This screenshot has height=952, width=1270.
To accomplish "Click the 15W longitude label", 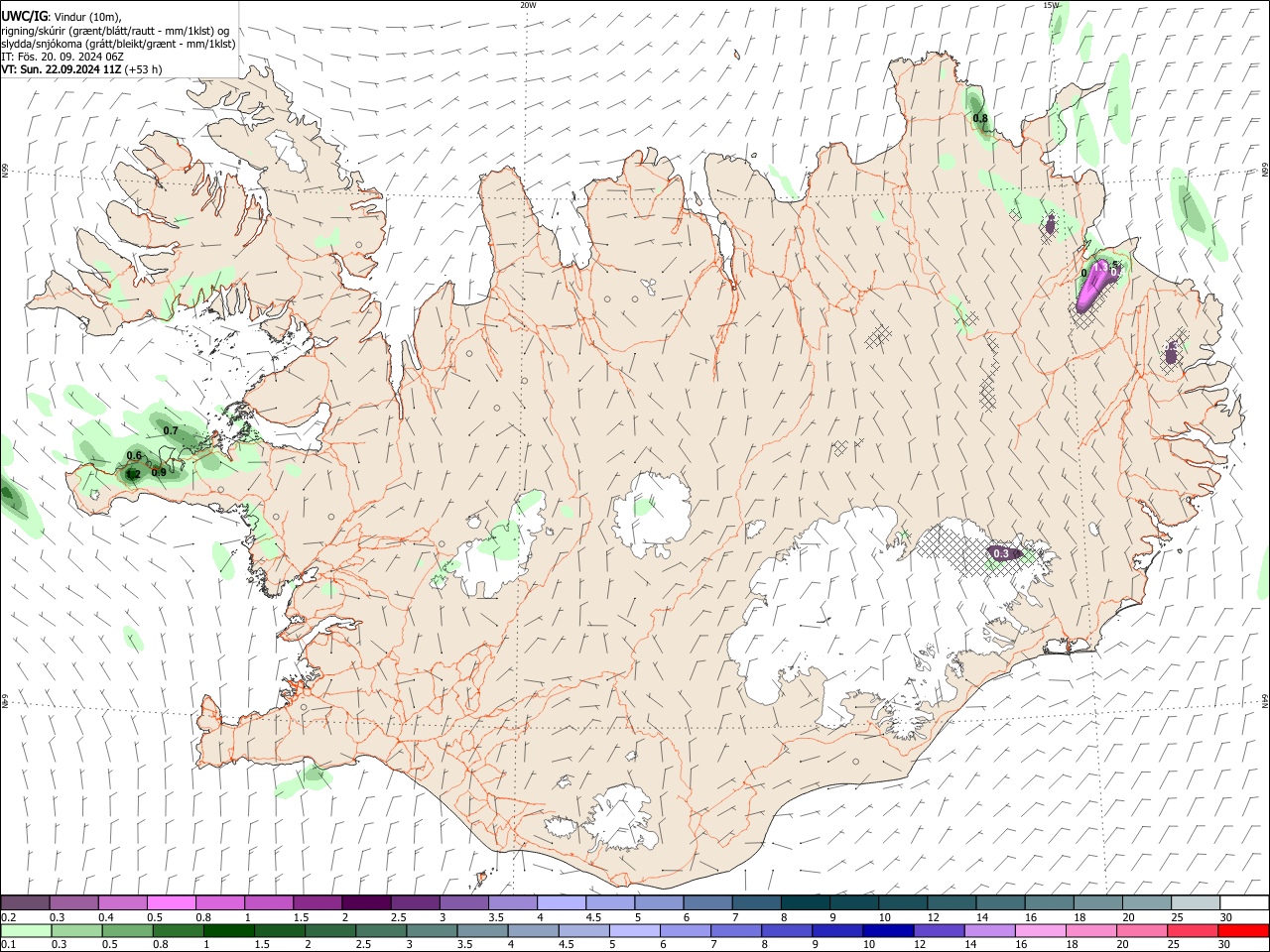I will [1051, 5].
